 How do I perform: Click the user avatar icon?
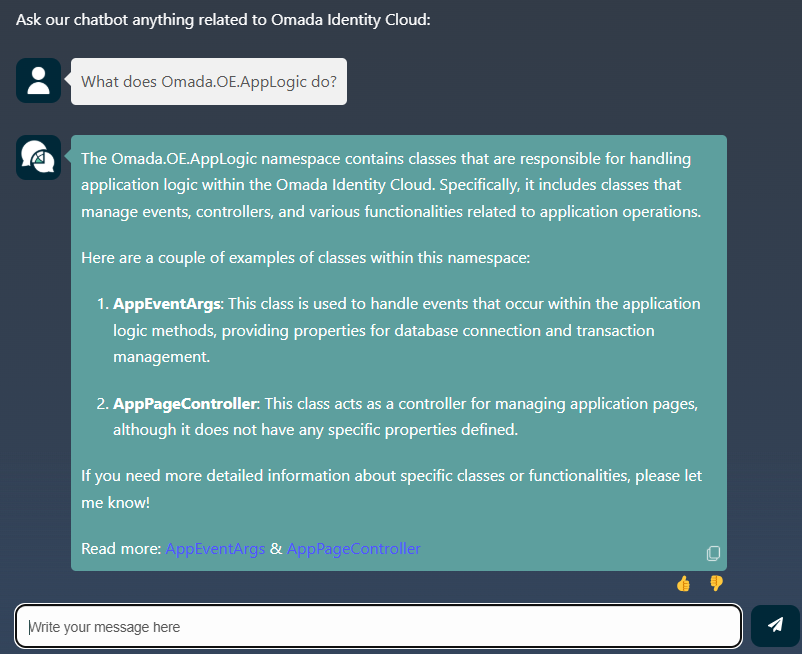[38, 80]
